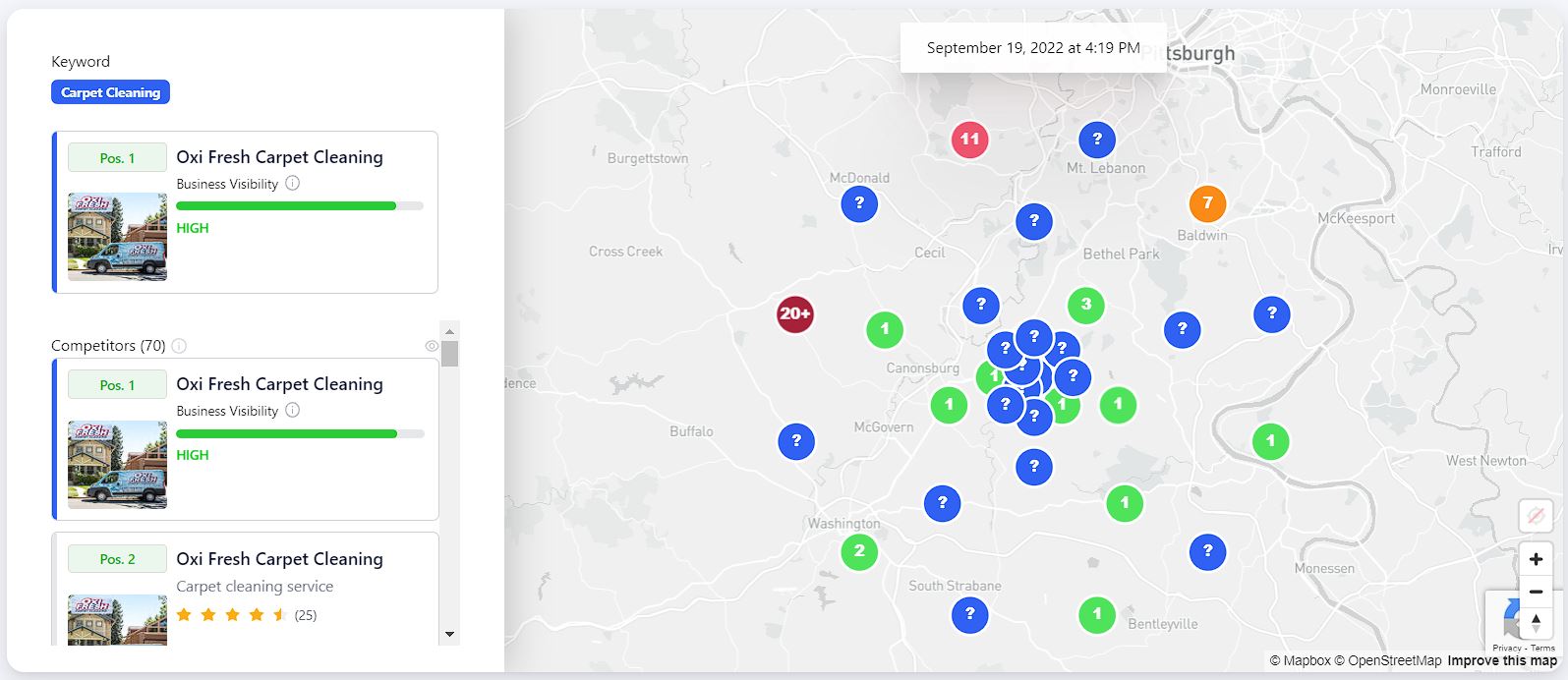Click the HIGH label in top card
Screen dimensions: 1568x680
193,228
